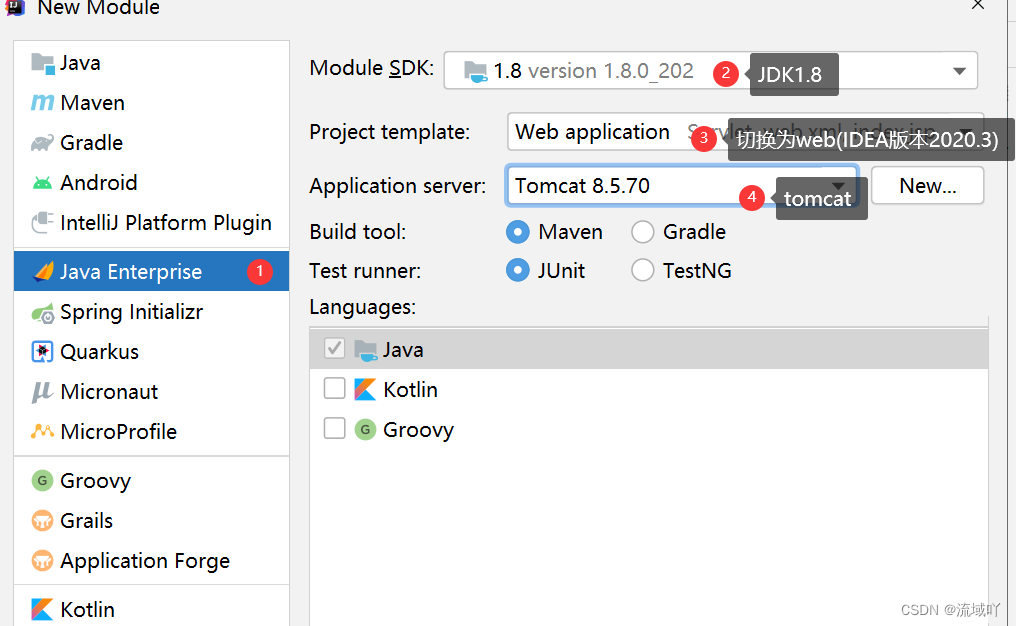Click the Groovy icon in the sidebar
The image size is (1016, 626).
click(x=42, y=481)
